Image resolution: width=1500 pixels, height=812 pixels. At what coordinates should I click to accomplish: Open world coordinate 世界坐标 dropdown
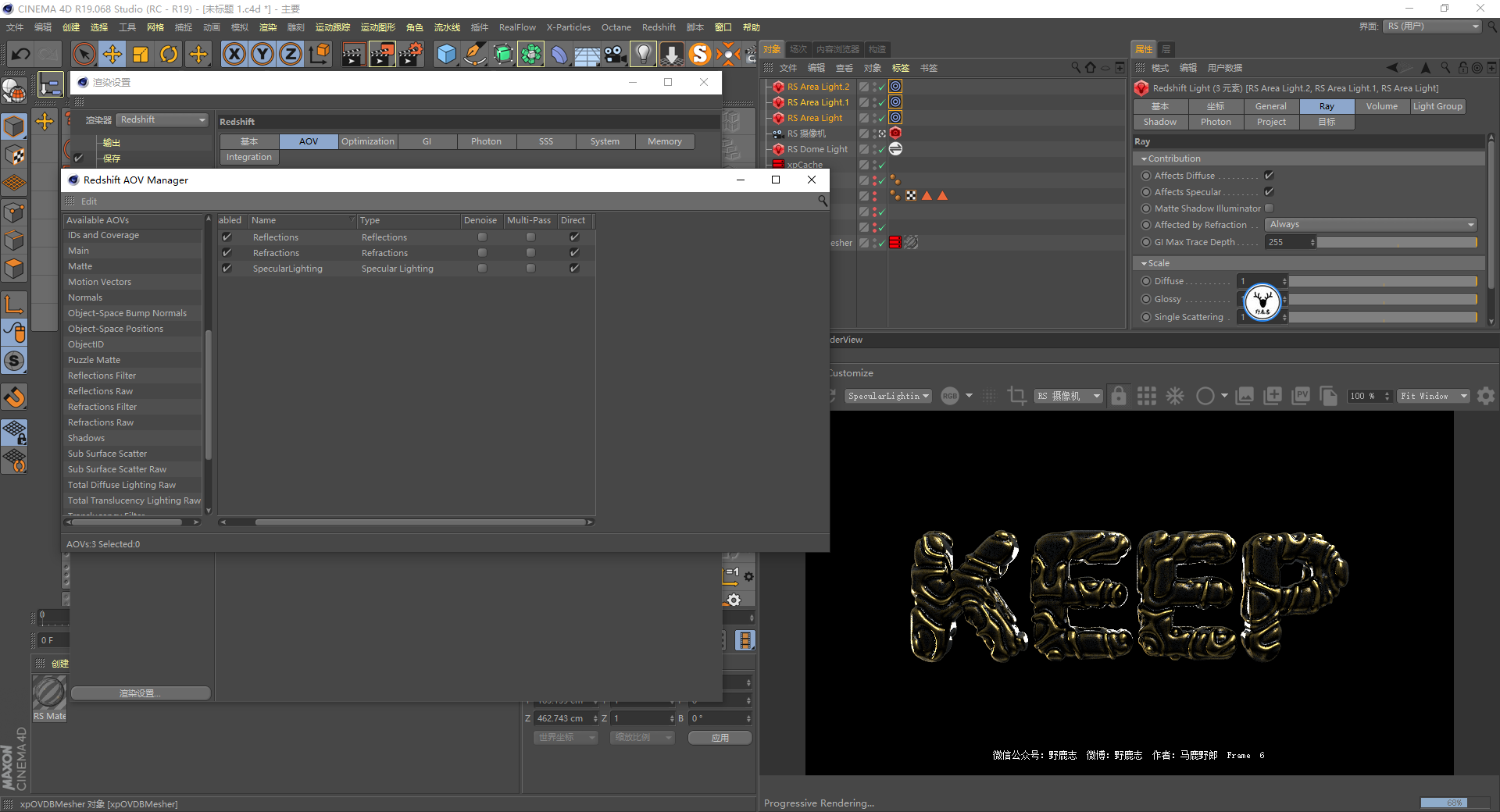[566, 738]
